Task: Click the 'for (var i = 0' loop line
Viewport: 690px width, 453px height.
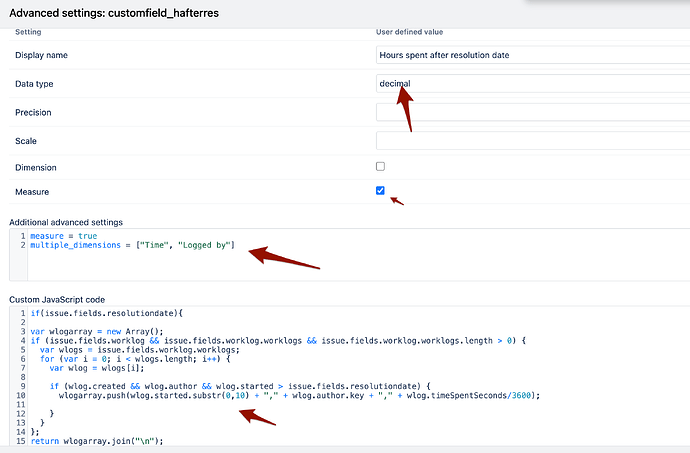Action: point(135,359)
